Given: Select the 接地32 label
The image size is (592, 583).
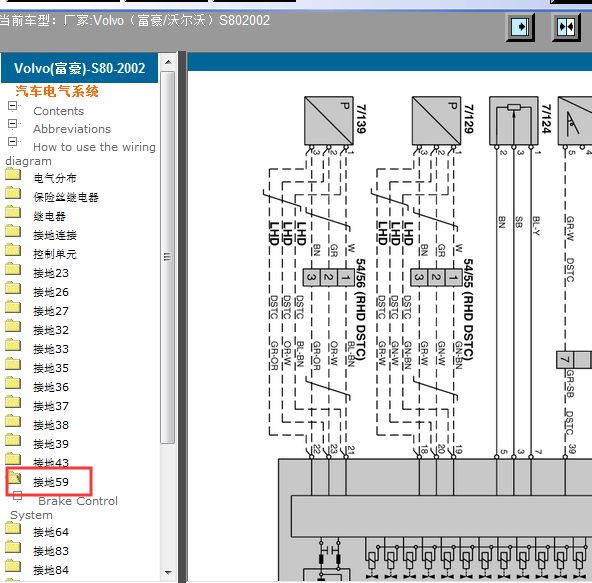Looking at the screenshot, I should 51,330.
